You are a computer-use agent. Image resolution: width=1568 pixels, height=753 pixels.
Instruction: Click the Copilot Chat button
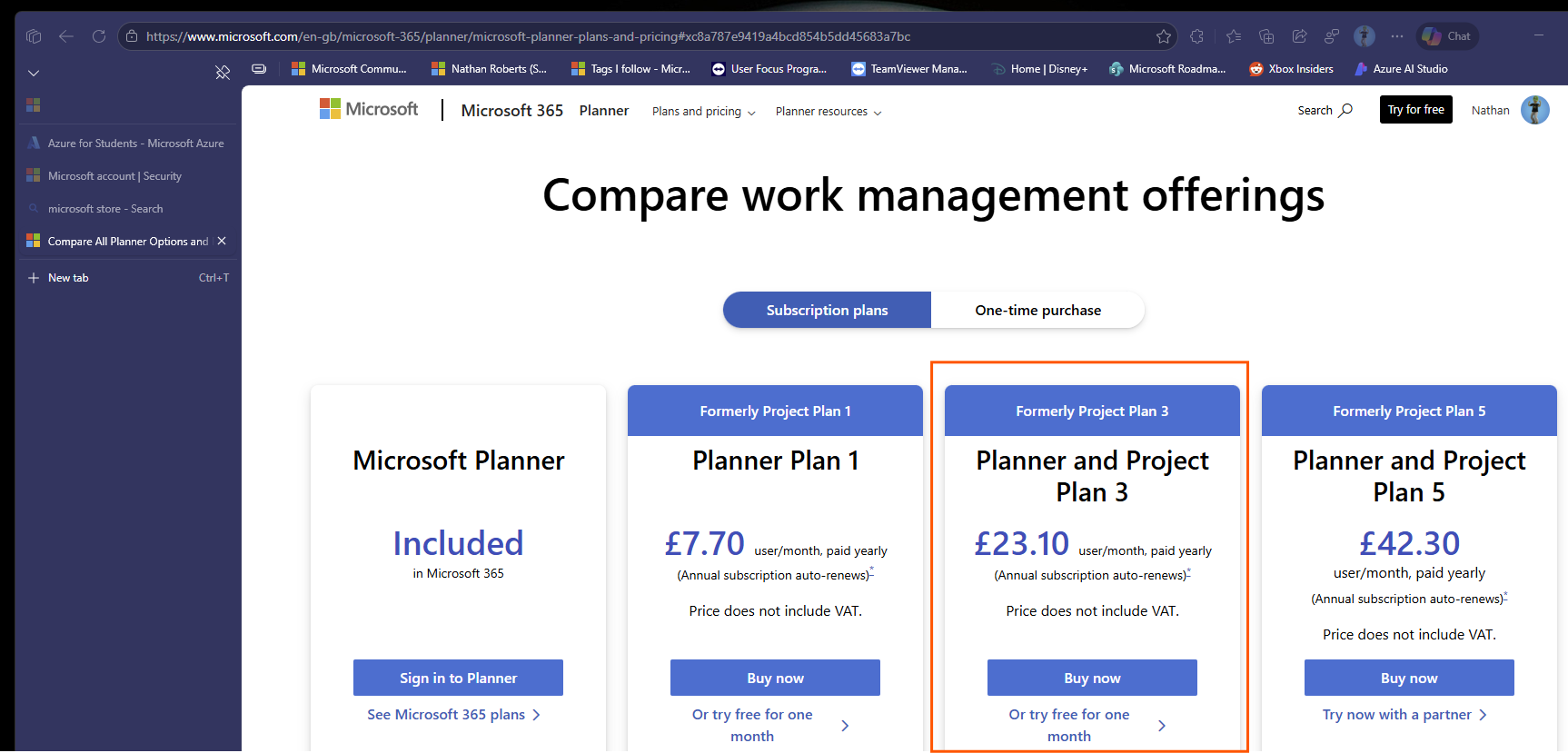[1447, 36]
